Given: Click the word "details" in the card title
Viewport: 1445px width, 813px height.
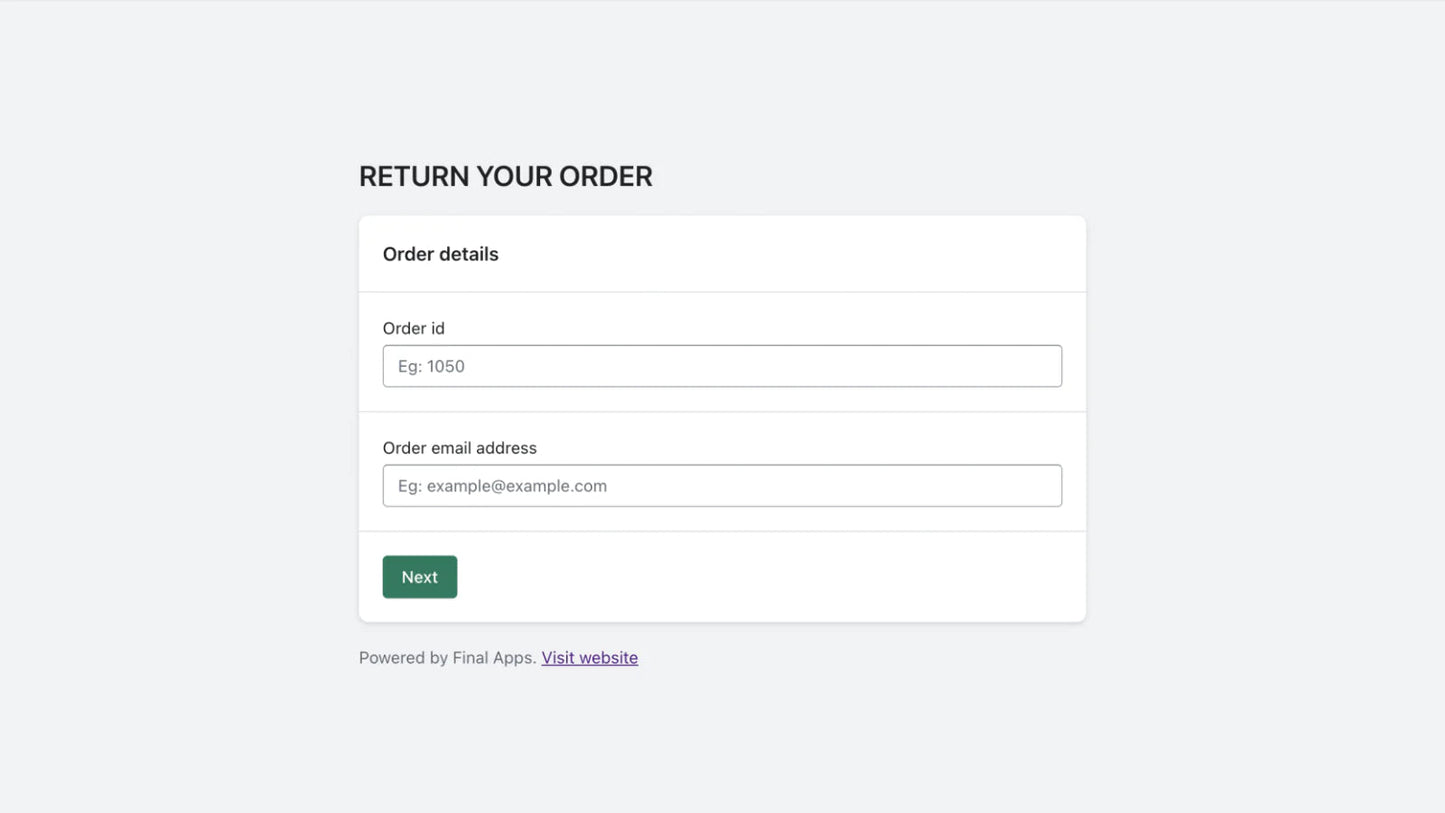Looking at the screenshot, I should click(468, 254).
